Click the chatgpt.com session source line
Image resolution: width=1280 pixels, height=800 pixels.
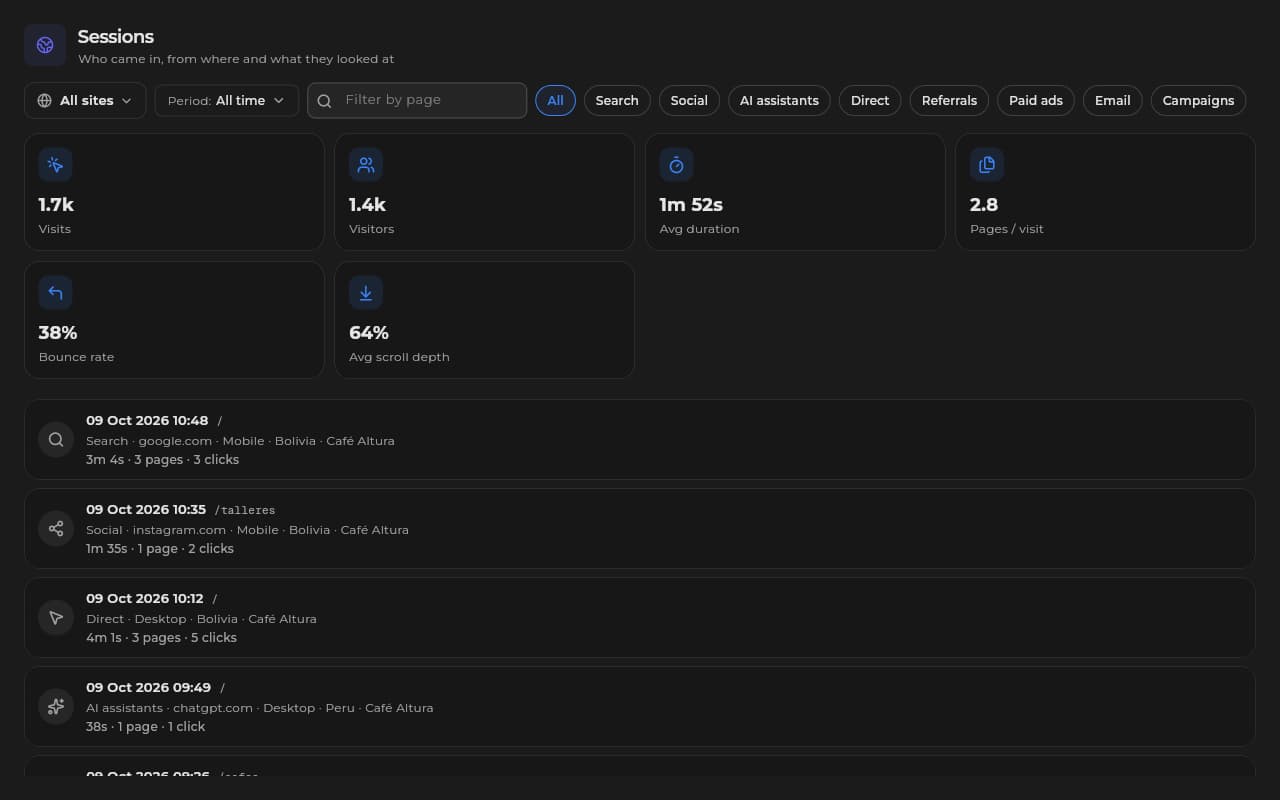click(x=259, y=707)
